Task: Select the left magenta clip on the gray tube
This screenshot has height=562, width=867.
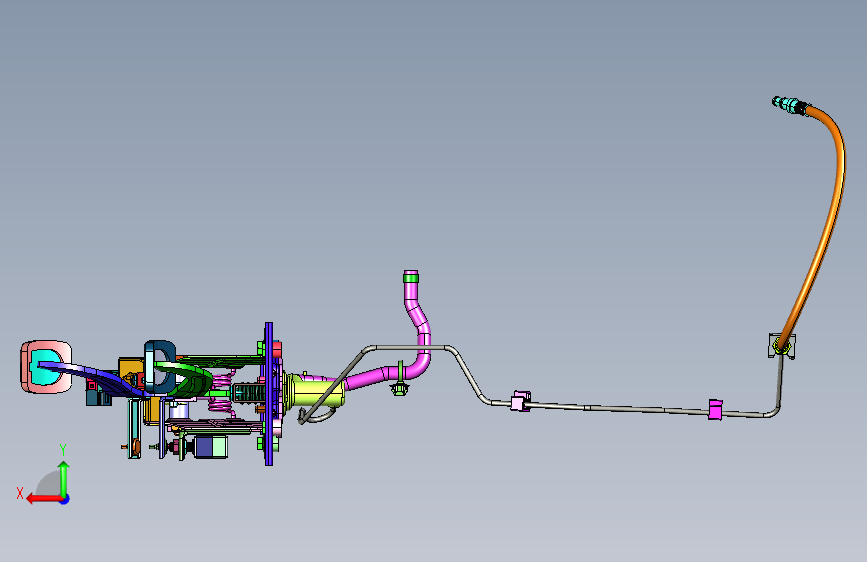Action: point(520,401)
